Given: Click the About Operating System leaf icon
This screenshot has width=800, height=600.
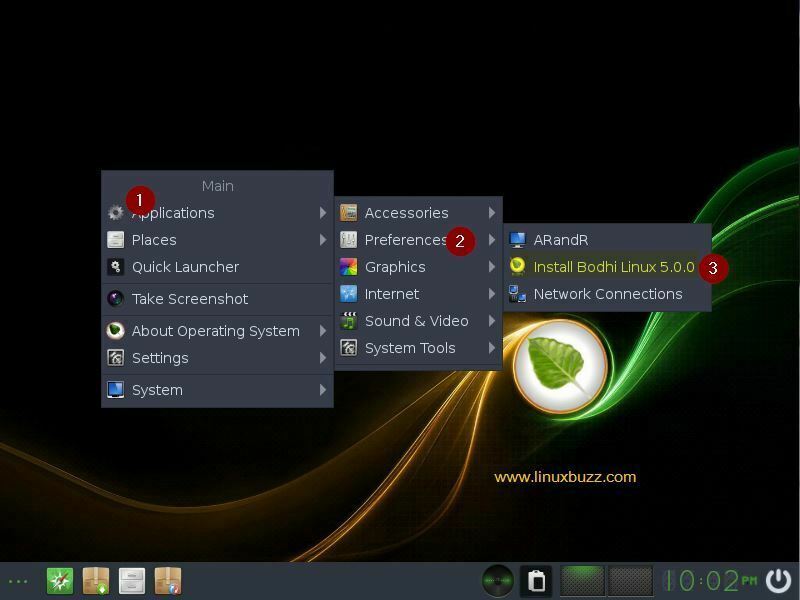Looking at the screenshot, I should click(115, 331).
